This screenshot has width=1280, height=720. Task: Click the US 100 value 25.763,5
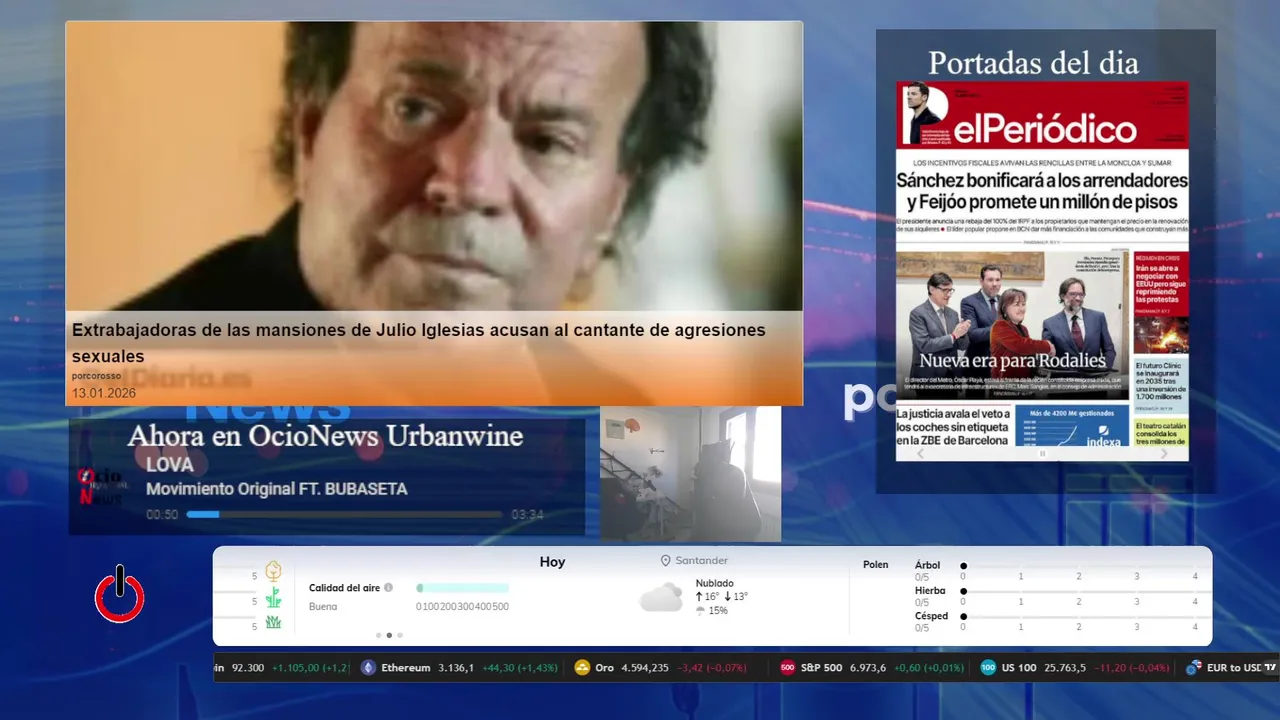[x=1067, y=668]
